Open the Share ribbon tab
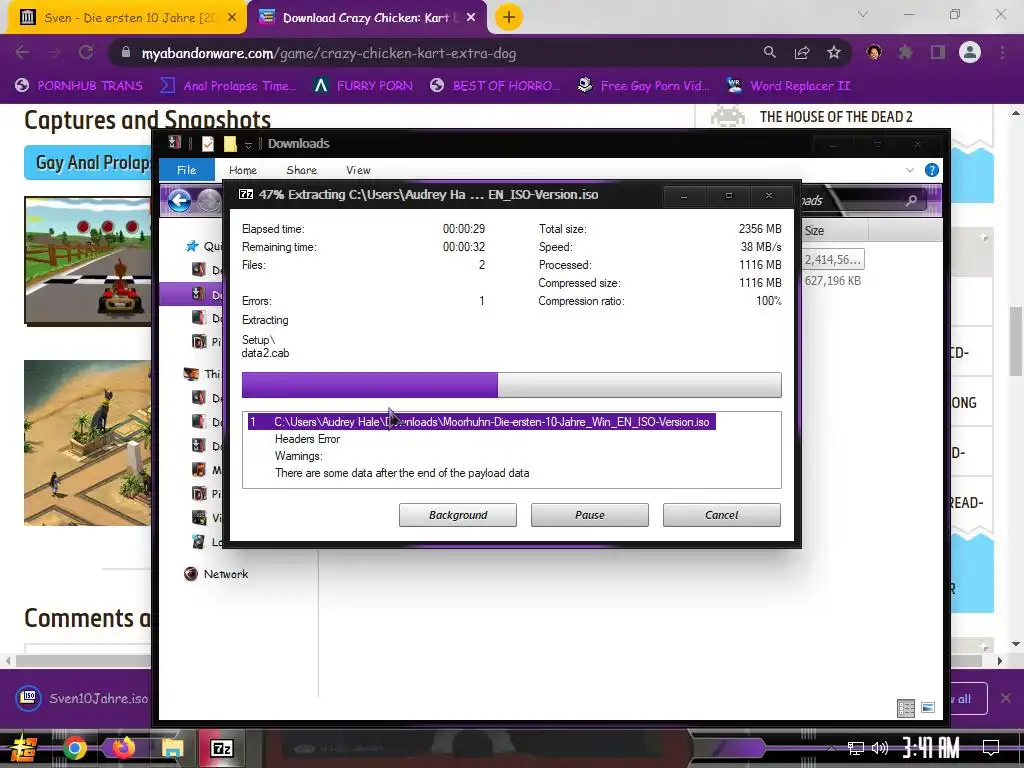The height and width of the screenshot is (768, 1024). [x=301, y=170]
